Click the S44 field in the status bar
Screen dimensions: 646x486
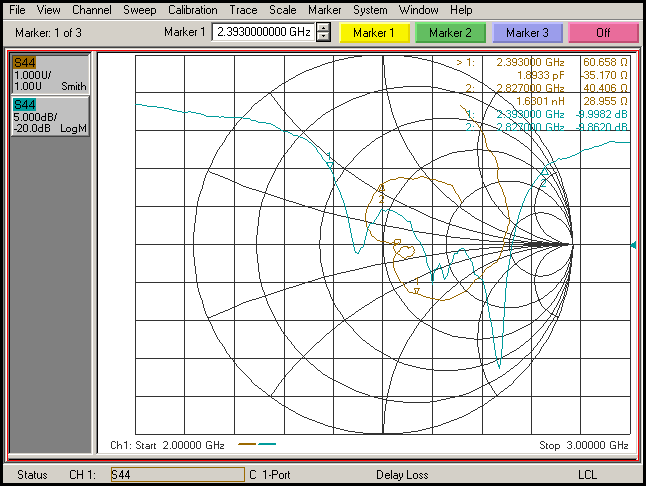click(x=176, y=474)
